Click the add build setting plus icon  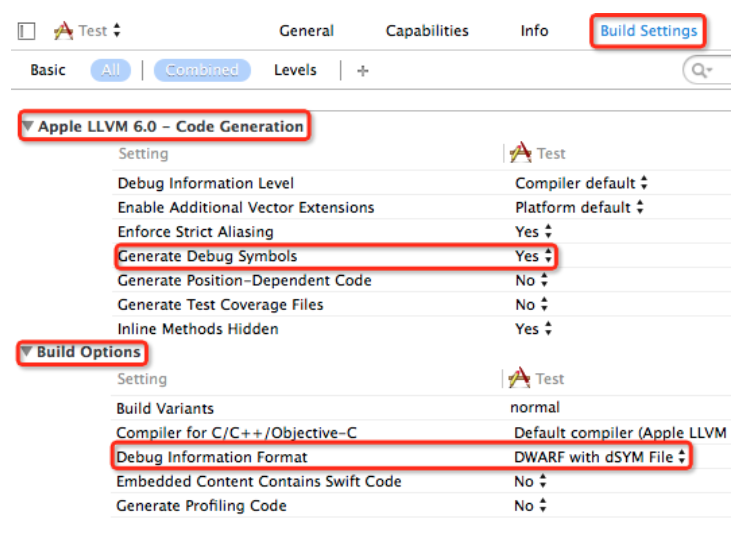(363, 71)
